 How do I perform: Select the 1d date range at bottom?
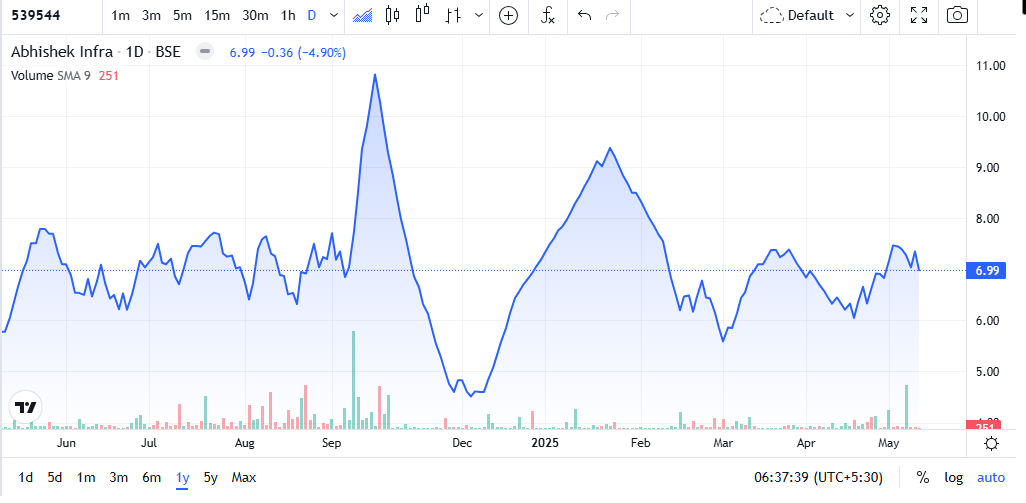pos(26,478)
